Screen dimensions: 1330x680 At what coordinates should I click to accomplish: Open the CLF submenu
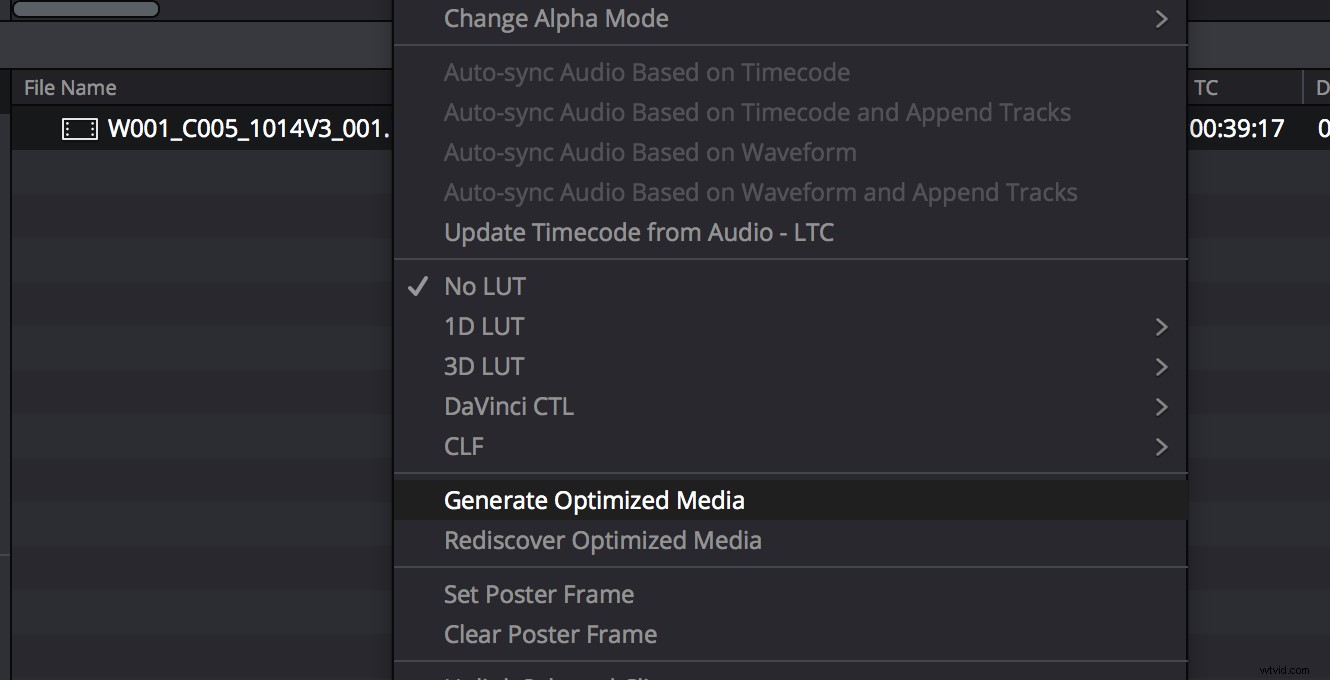[463, 446]
